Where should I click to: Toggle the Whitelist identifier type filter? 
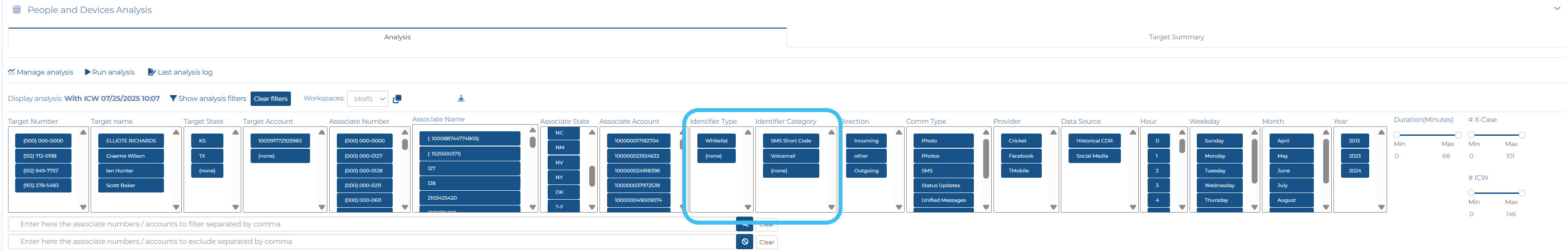pos(716,141)
